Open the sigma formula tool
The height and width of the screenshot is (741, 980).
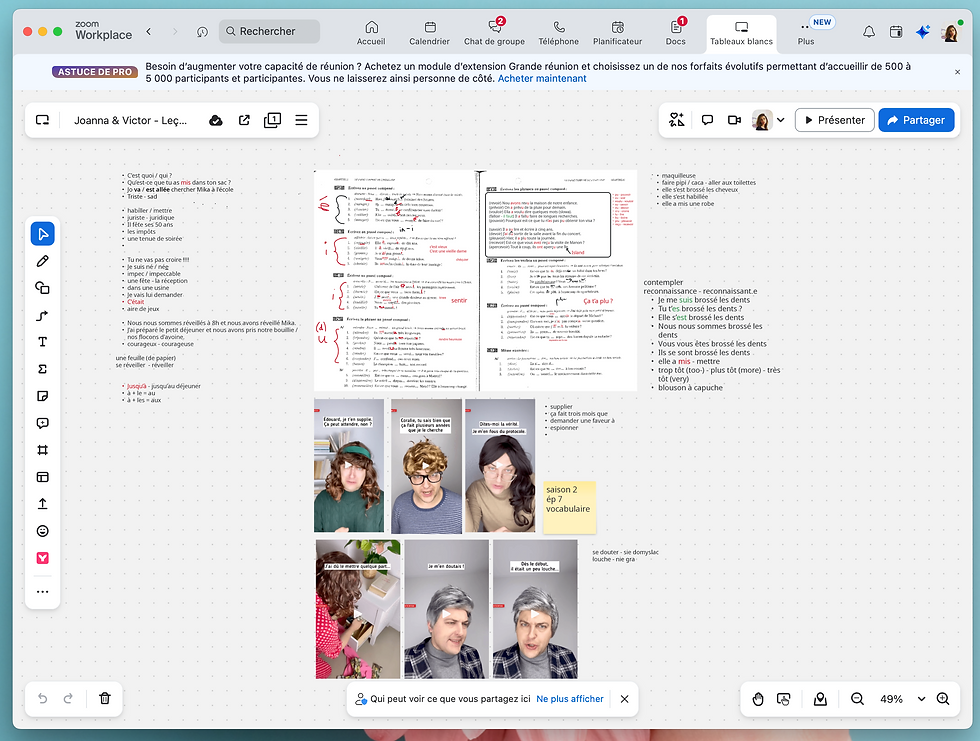click(x=42, y=369)
